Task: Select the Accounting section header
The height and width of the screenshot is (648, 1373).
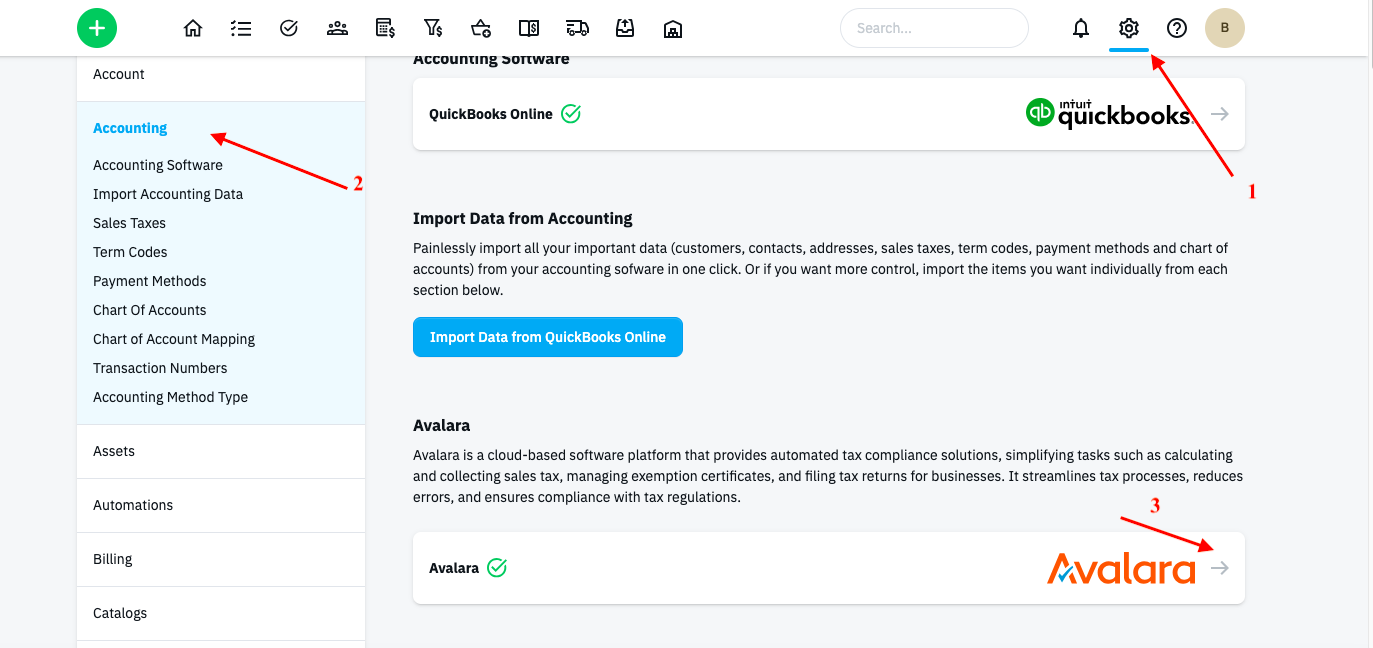Action: (130, 128)
